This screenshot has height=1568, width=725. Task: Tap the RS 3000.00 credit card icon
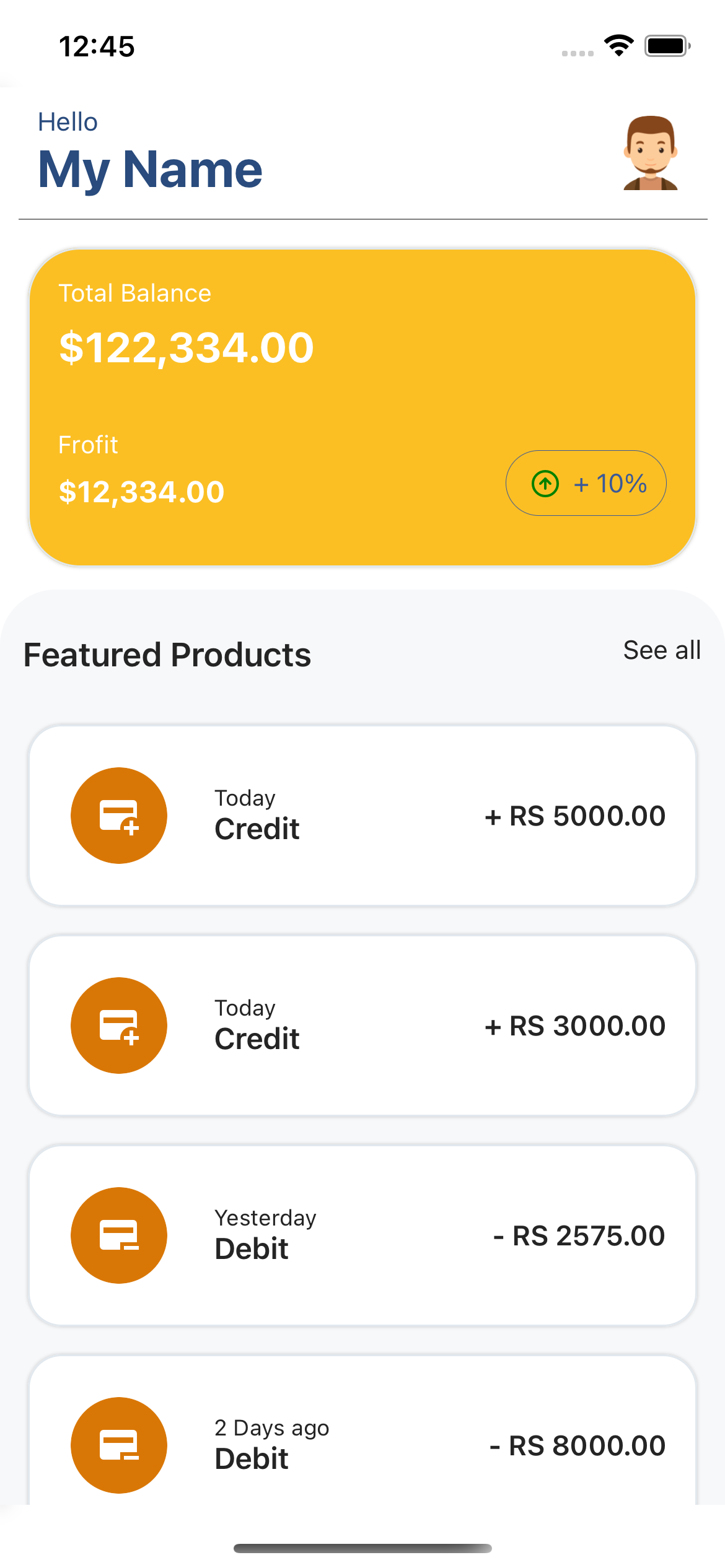tap(119, 1026)
